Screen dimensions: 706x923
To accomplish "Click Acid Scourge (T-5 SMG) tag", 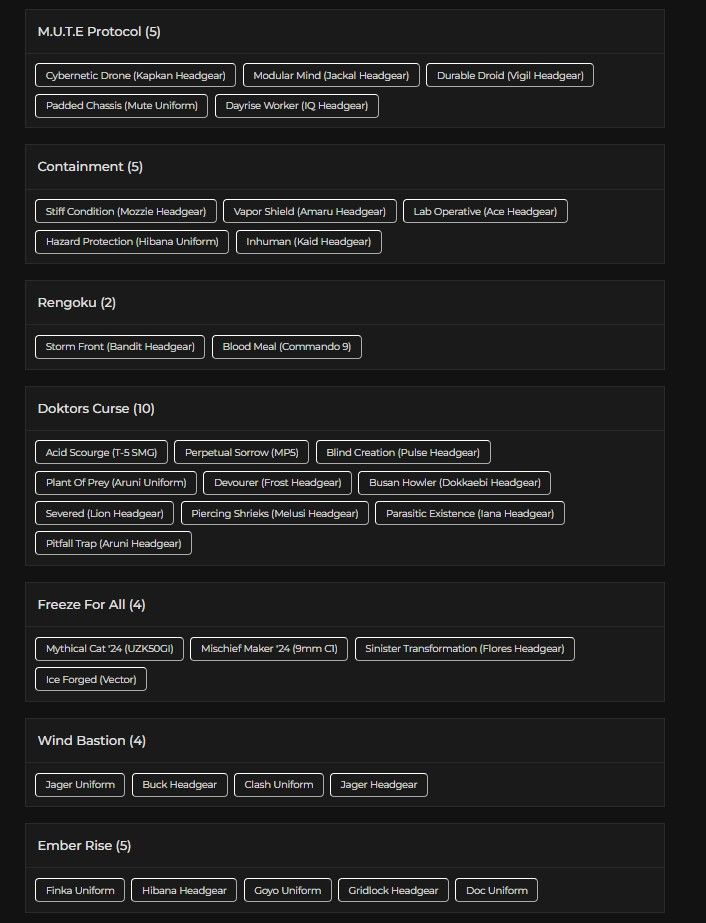I will [x=101, y=452].
